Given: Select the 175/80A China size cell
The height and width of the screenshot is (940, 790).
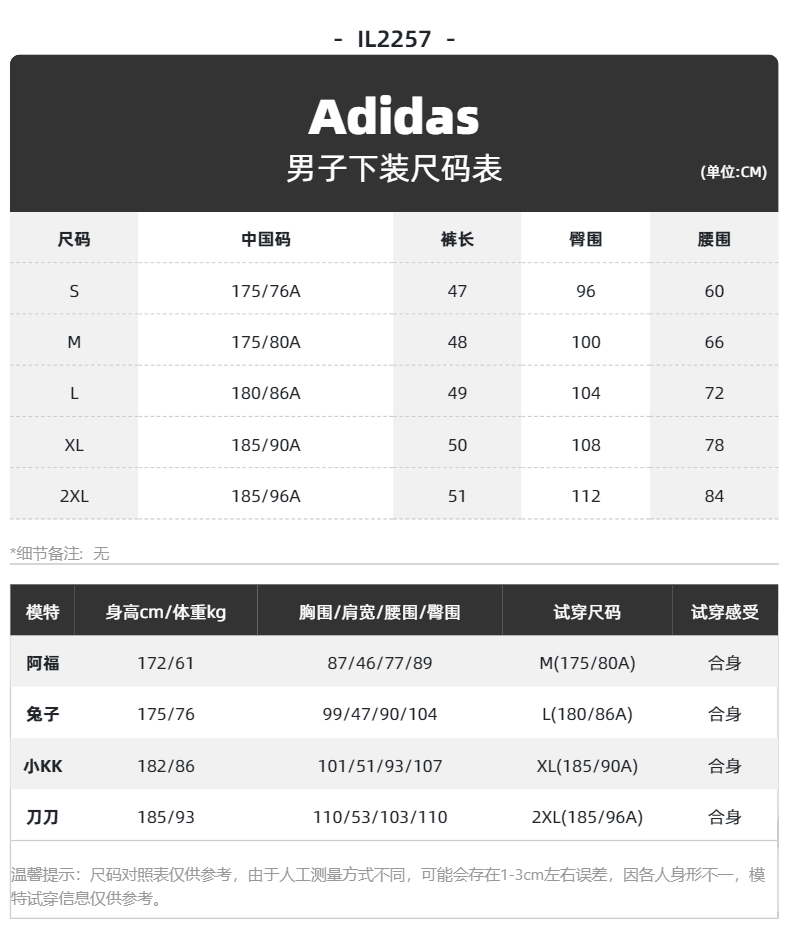Looking at the screenshot, I should tap(266, 342).
